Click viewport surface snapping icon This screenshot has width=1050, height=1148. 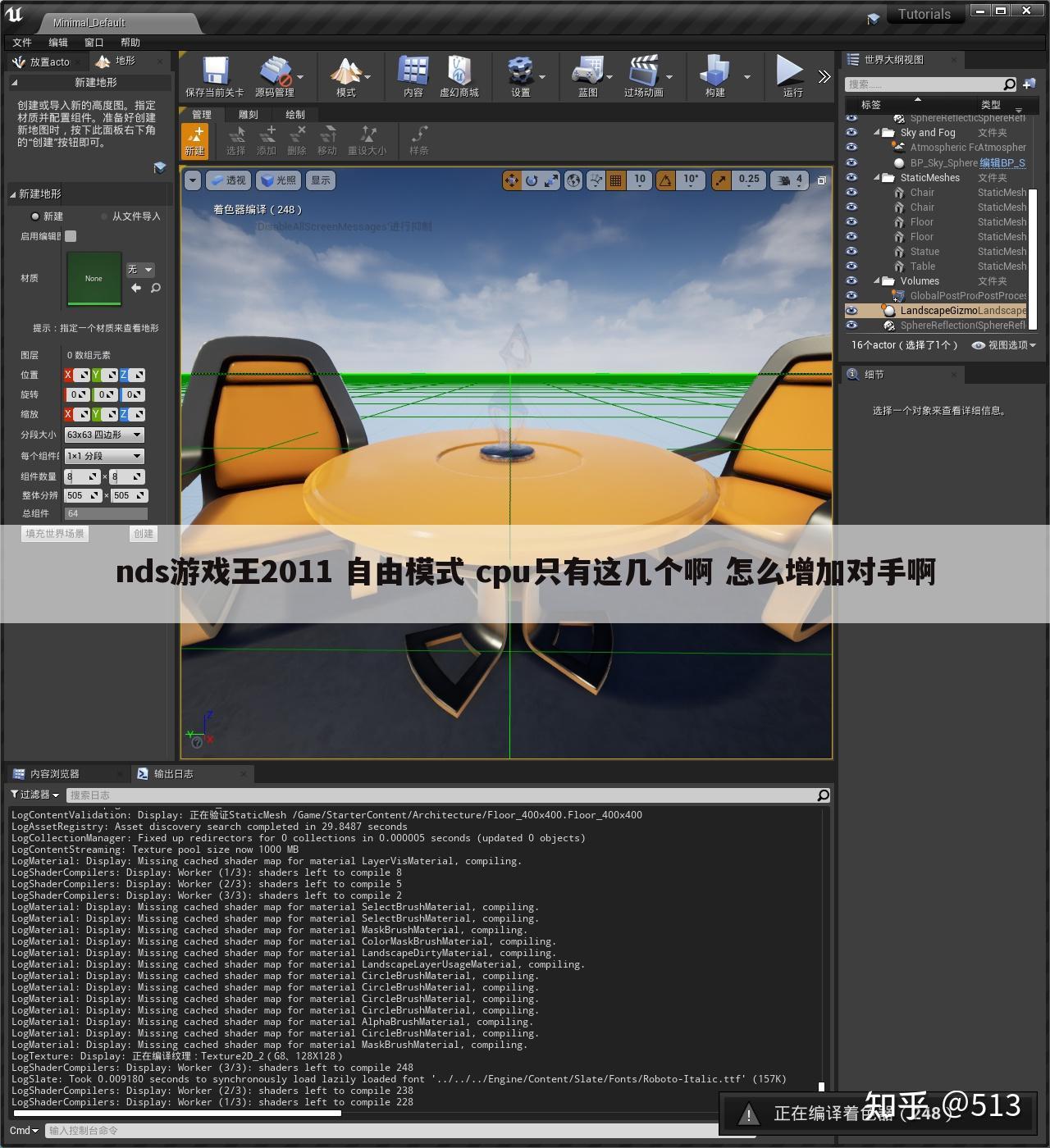click(596, 180)
